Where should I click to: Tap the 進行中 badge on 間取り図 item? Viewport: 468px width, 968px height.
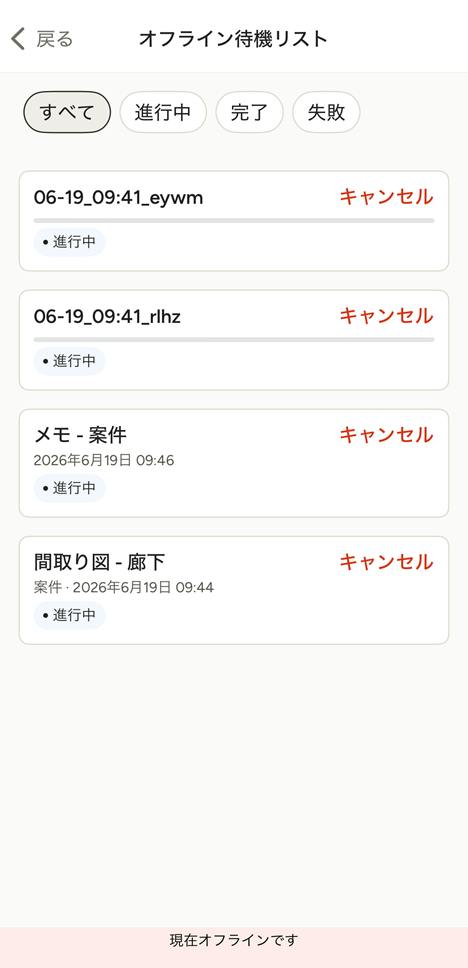pos(70,615)
